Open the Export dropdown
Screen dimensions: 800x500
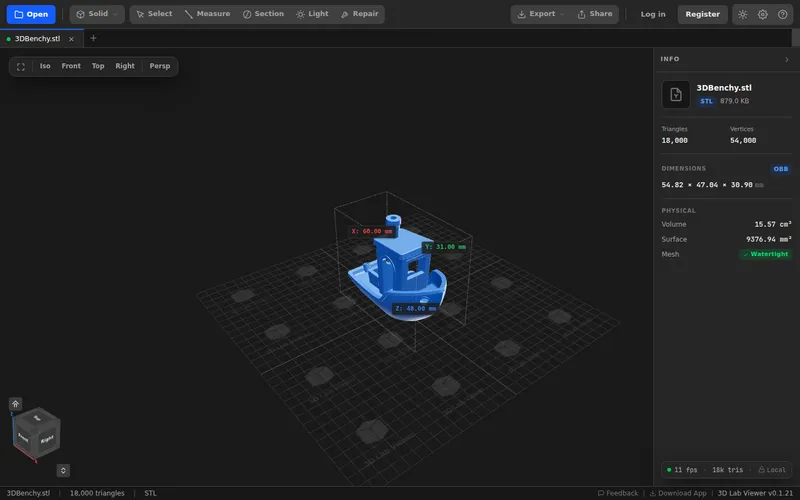541,14
